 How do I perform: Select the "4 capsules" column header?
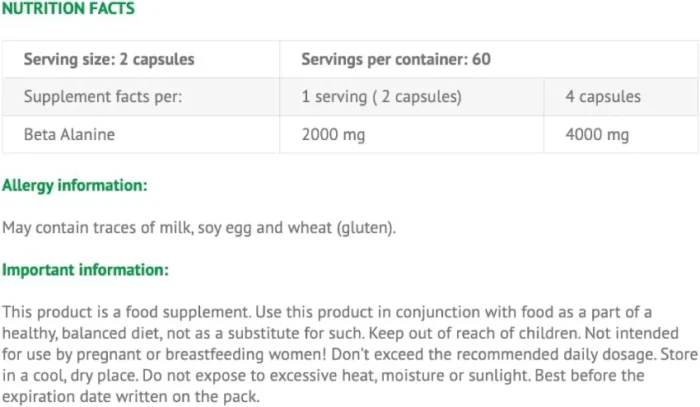[x=603, y=97]
